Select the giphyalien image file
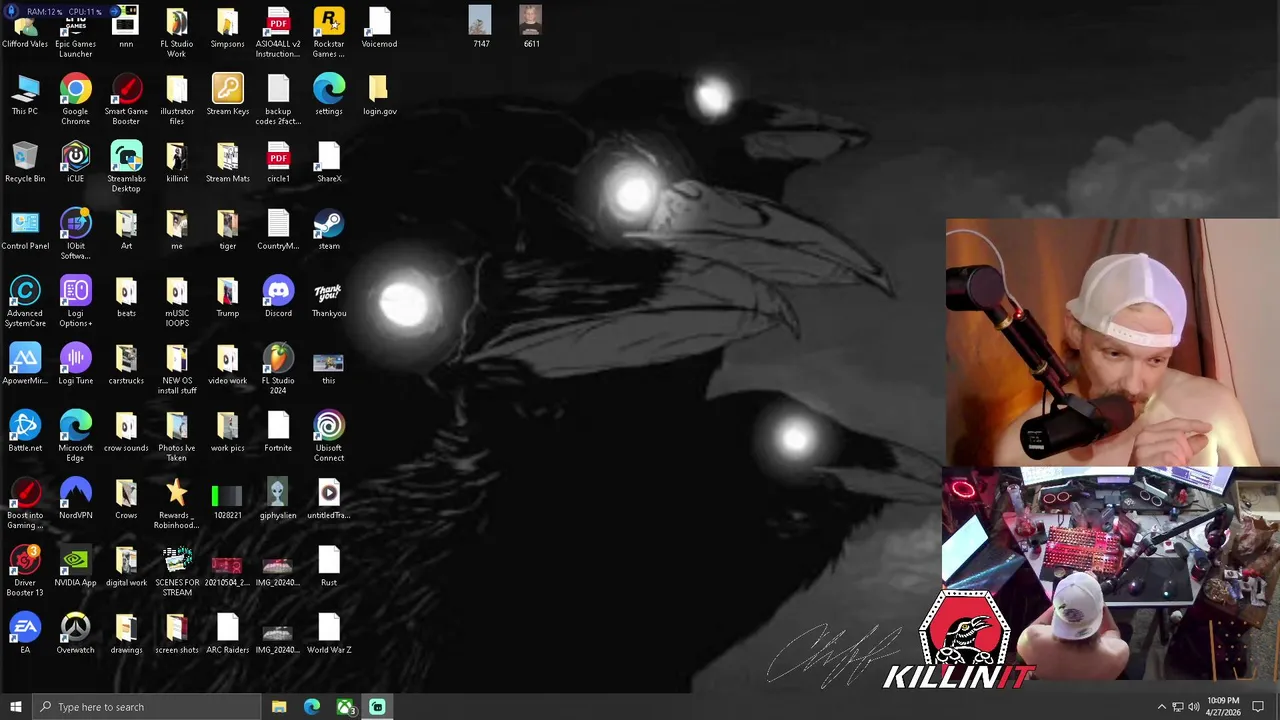Screen dimensions: 1280x720 click(278, 498)
